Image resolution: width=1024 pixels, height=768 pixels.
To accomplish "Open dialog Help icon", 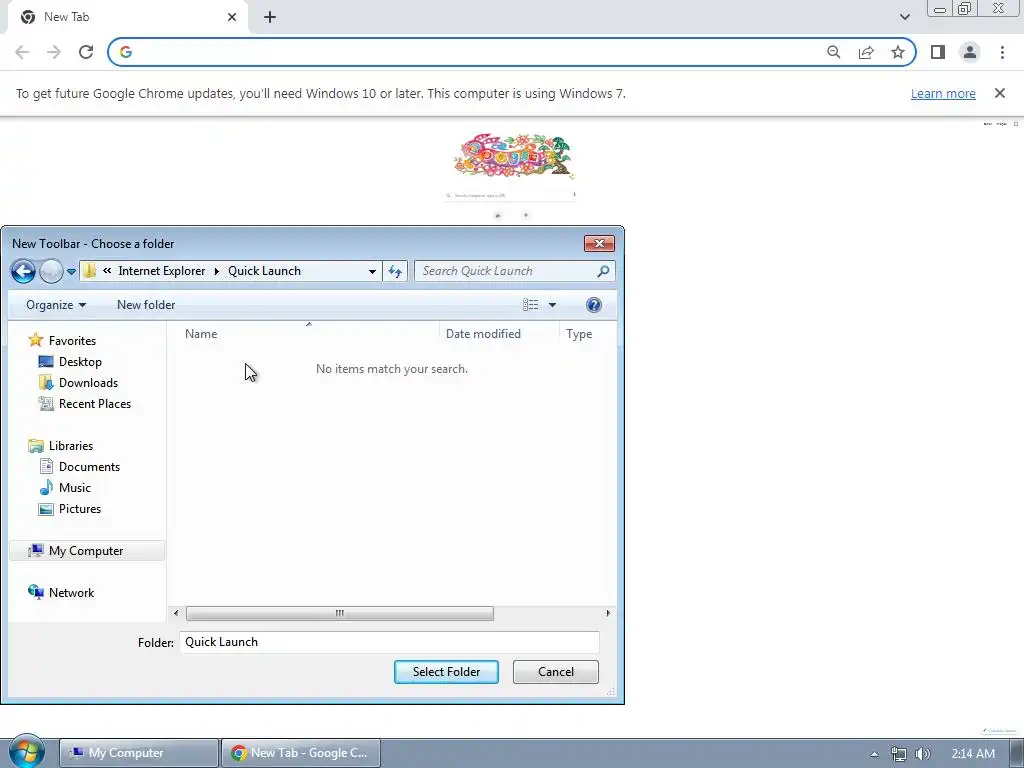I will (594, 305).
